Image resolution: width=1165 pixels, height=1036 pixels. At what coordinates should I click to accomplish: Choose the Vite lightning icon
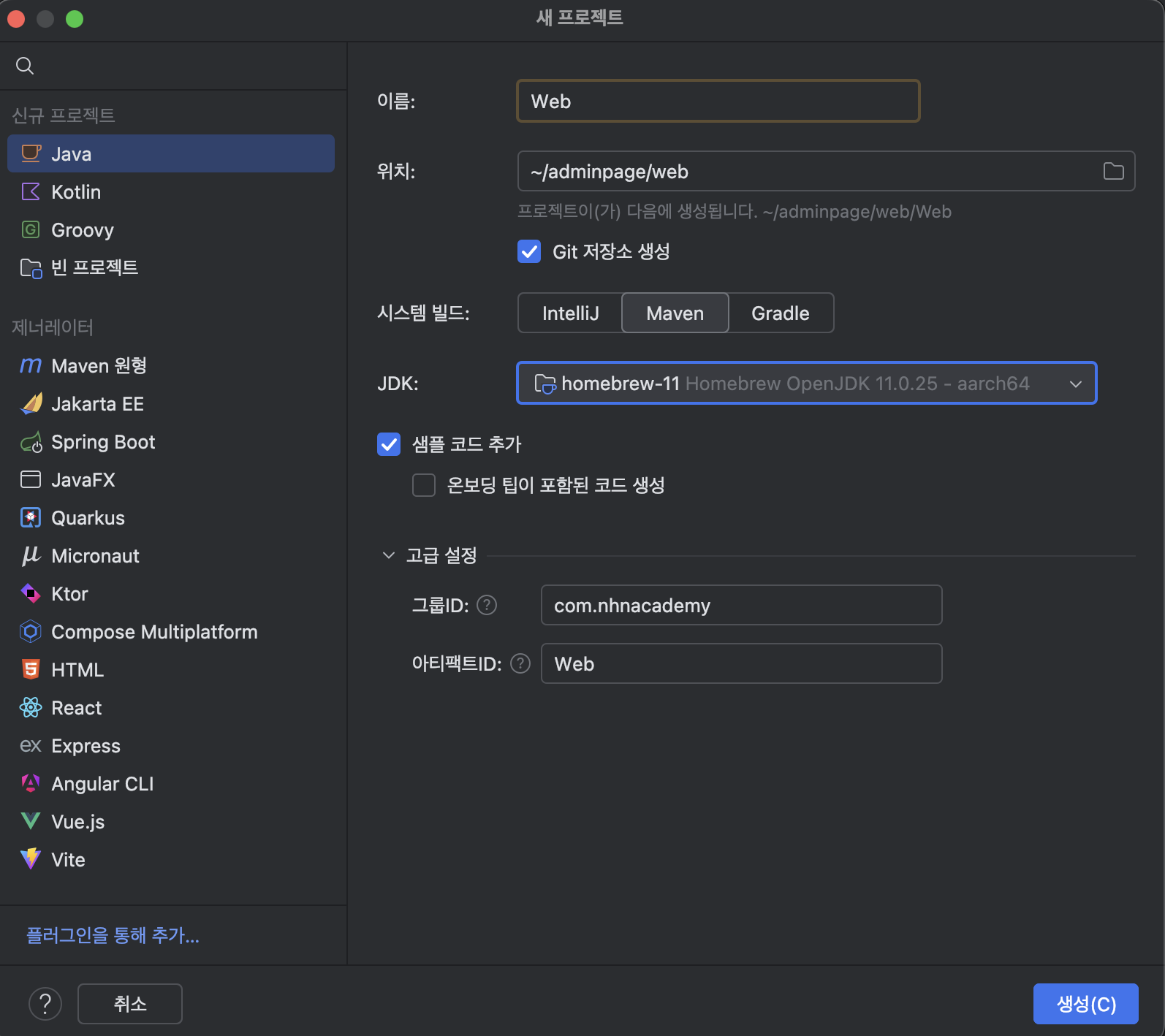coord(31,858)
